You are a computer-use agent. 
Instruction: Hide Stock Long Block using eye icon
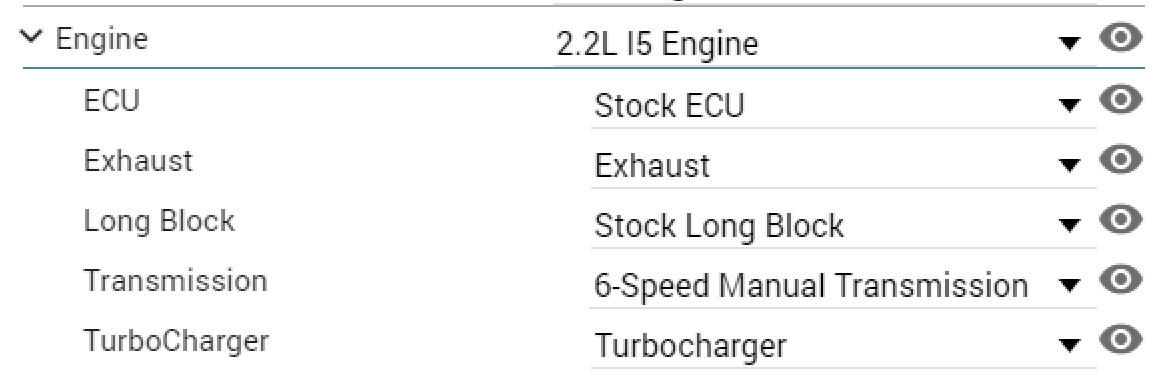(x=1121, y=219)
